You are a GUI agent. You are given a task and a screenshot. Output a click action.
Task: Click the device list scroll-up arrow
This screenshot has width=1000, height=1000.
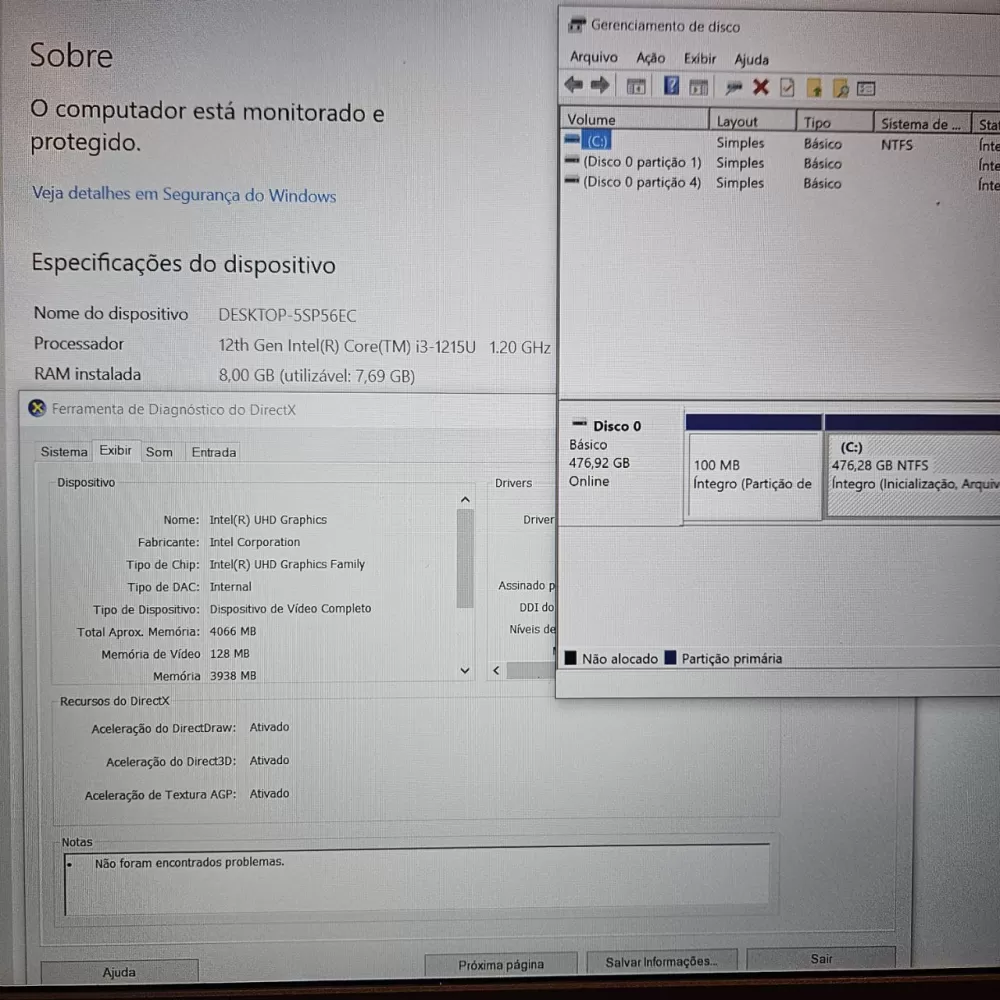465,500
